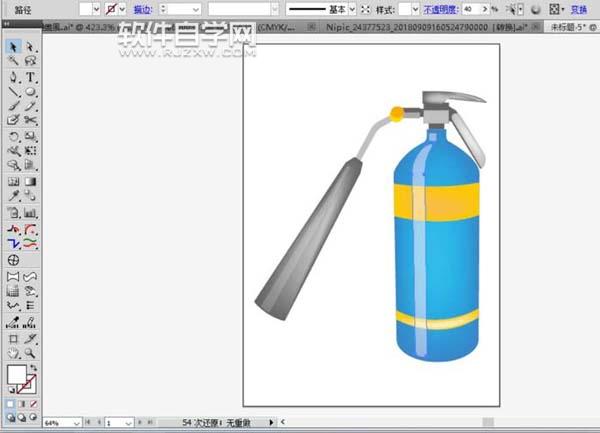Select the Magic Wand tool
Screen dimensions: 600x433
pyautogui.click(x=13, y=60)
